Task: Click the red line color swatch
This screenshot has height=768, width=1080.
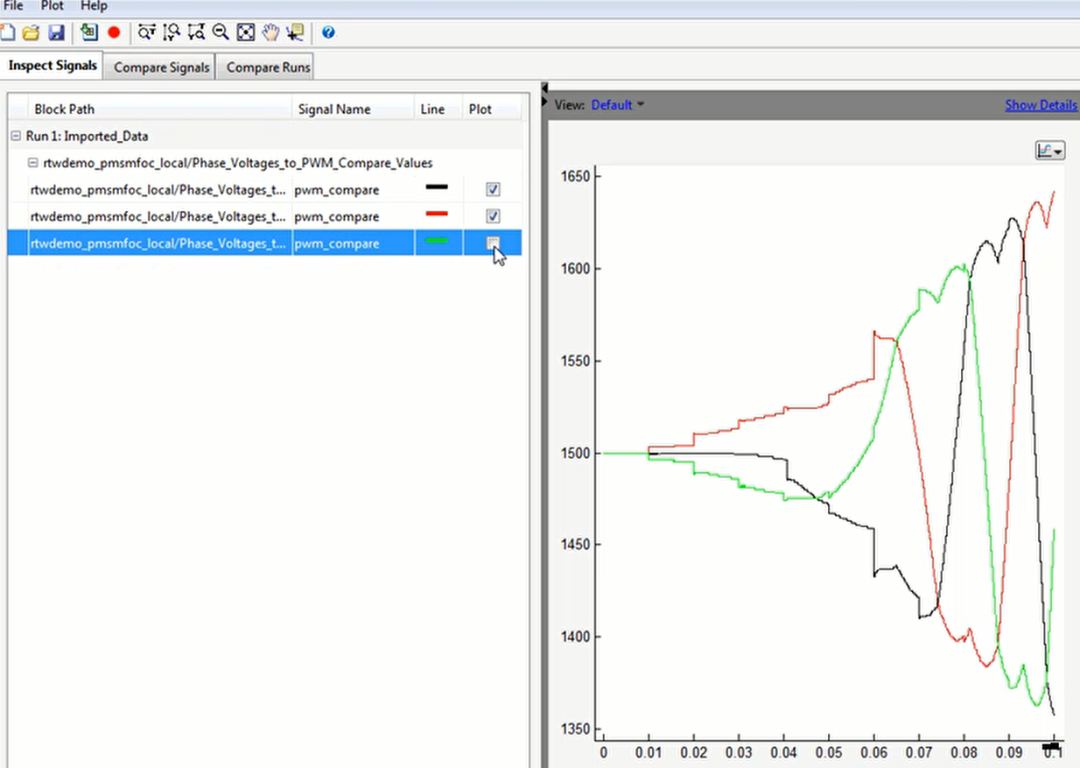Action: [x=436, y=214]
